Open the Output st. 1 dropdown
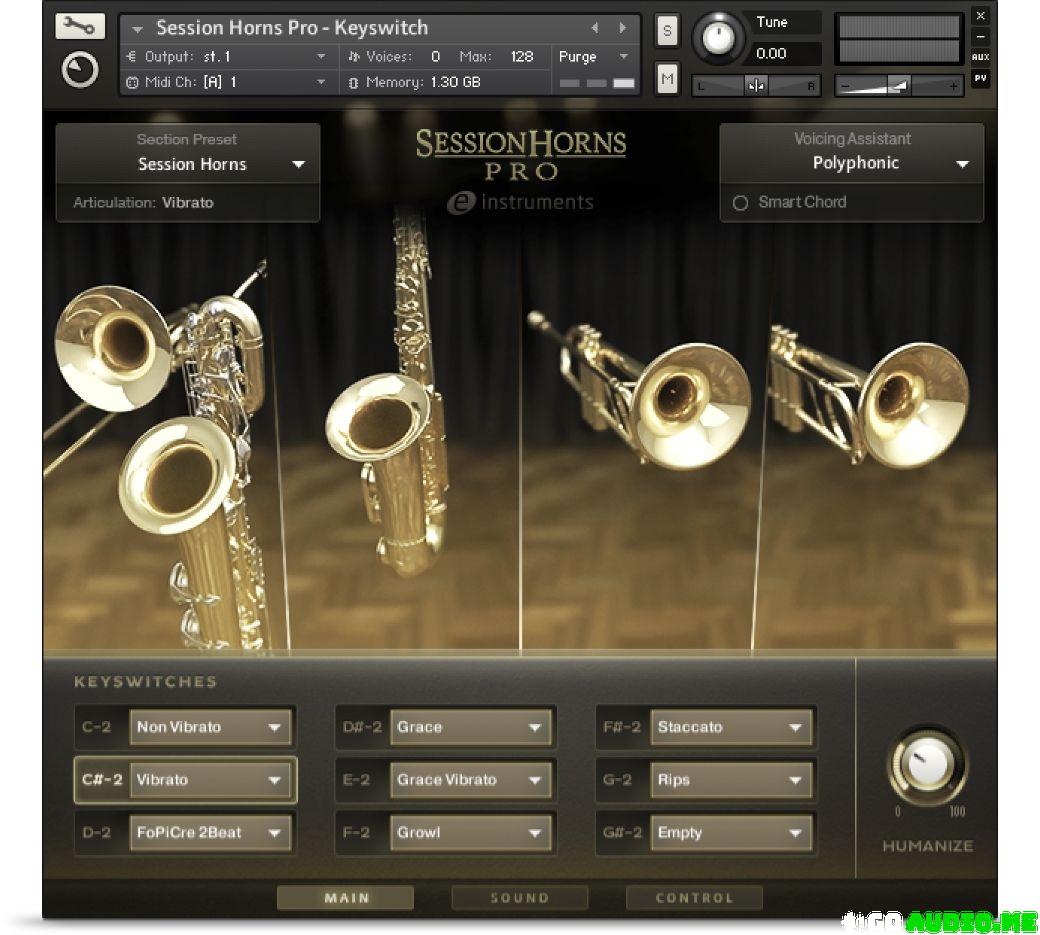The width and height of the screenshot is (1040, 935). pos(229,56)
